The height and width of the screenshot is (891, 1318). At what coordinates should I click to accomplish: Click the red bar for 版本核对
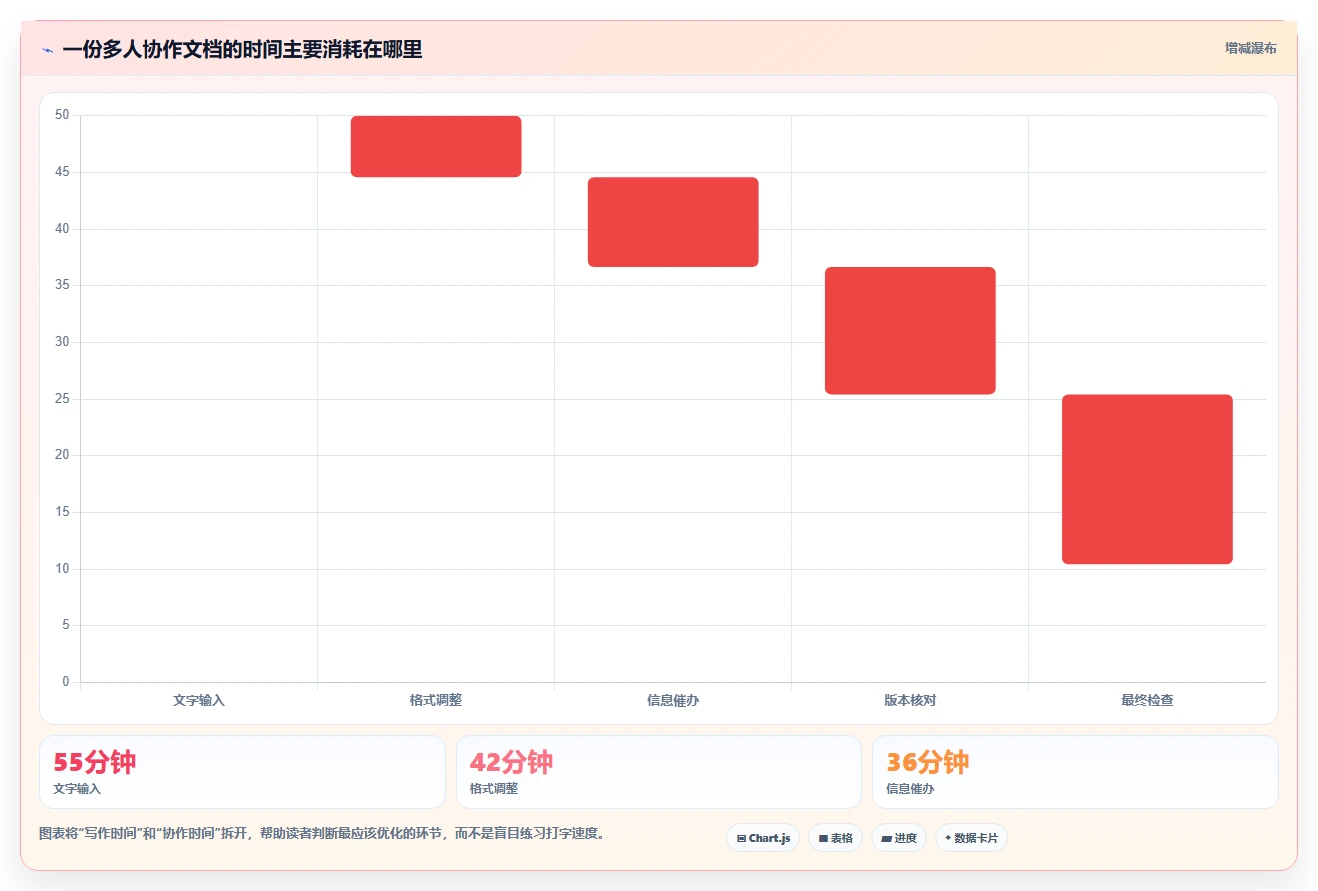[x=910, y=330]
